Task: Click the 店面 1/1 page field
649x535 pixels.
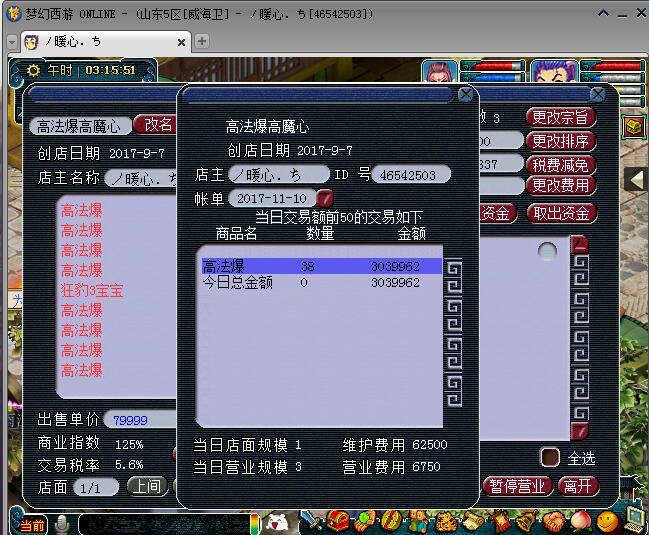Action: click(96, 487)
